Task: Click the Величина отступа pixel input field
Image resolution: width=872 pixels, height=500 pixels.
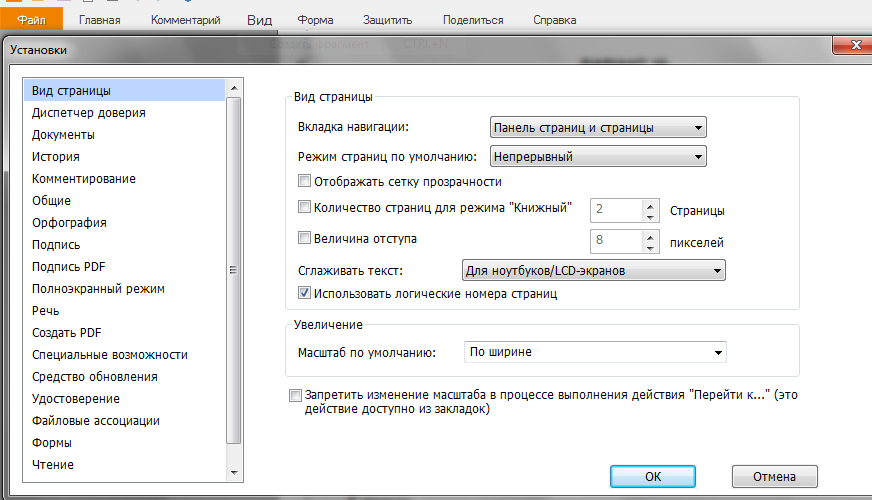Action: click(x=615, y=240)
